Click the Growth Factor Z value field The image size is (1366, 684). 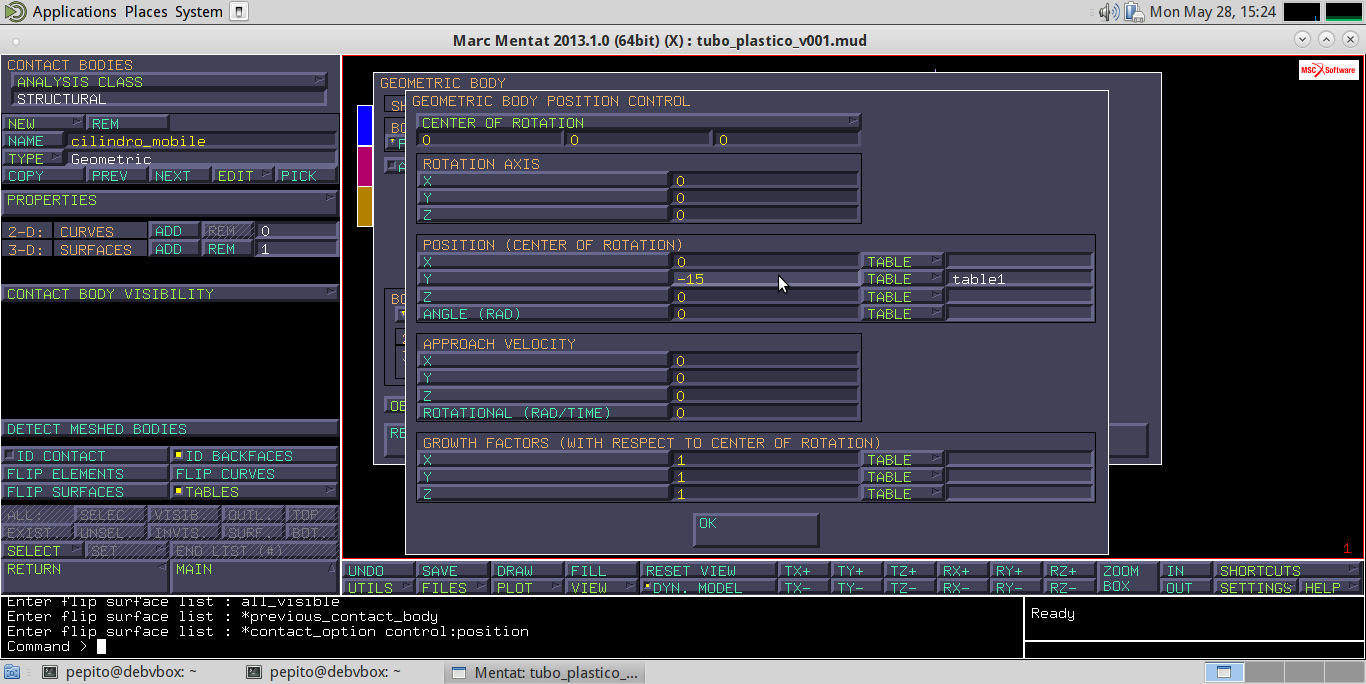coord(765,494)
